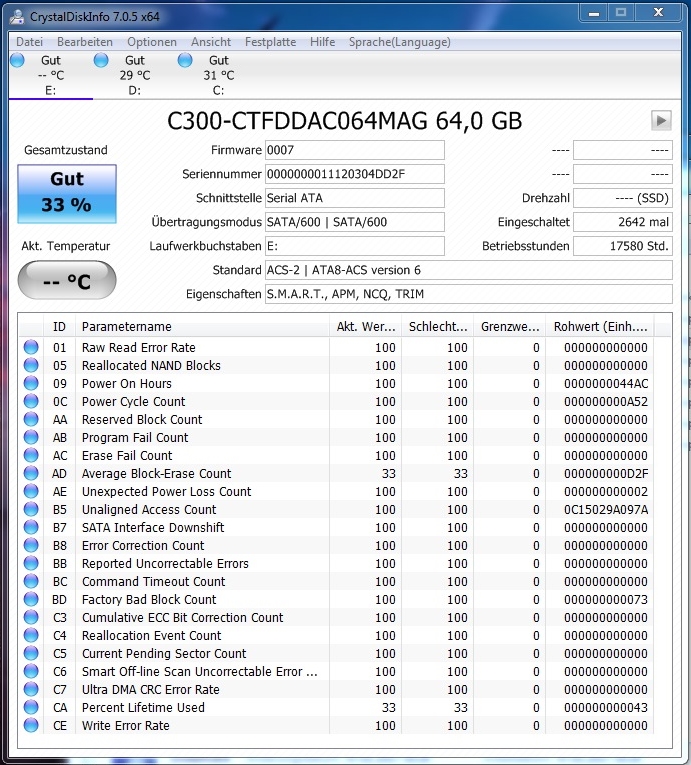This screenshot has width=691, height=765.
Task: Click status orb of Cumulative ECC Bit Correction
Action: (31, 617)
